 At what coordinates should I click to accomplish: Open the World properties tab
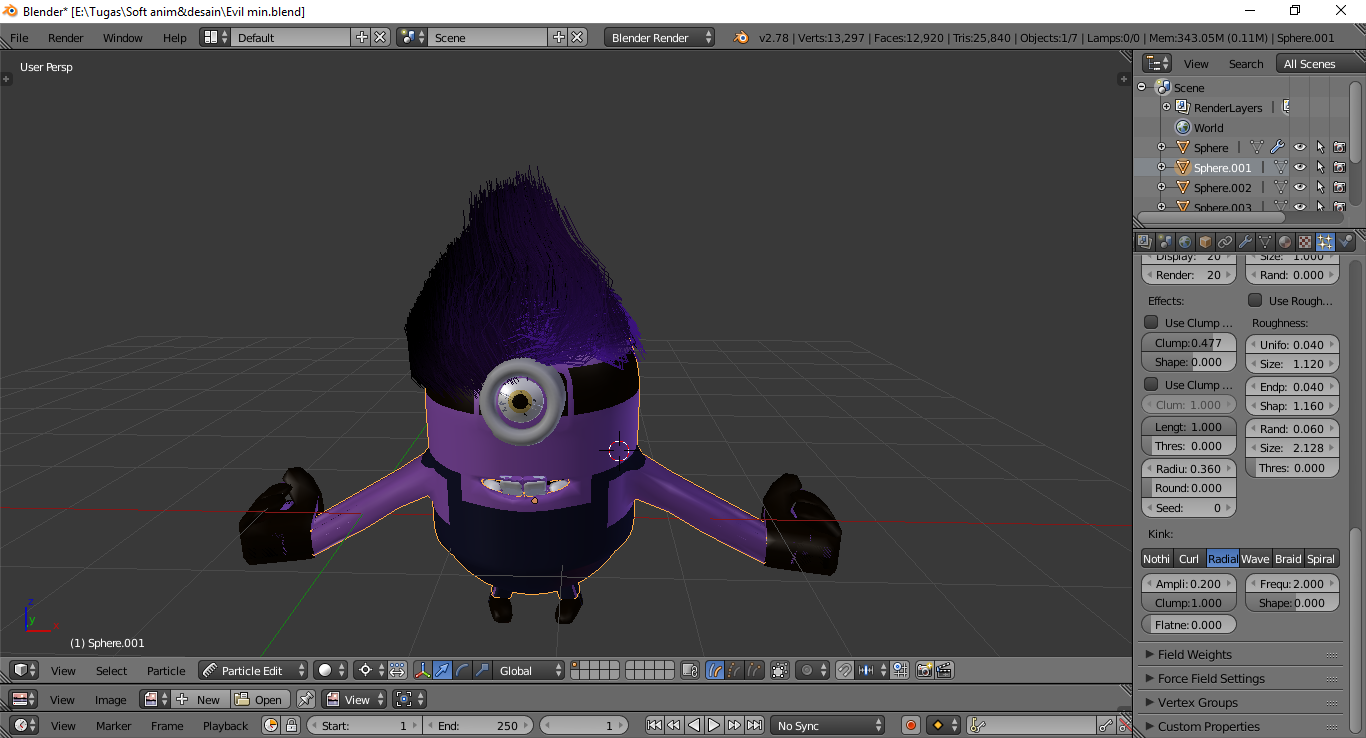point(1185,242)
